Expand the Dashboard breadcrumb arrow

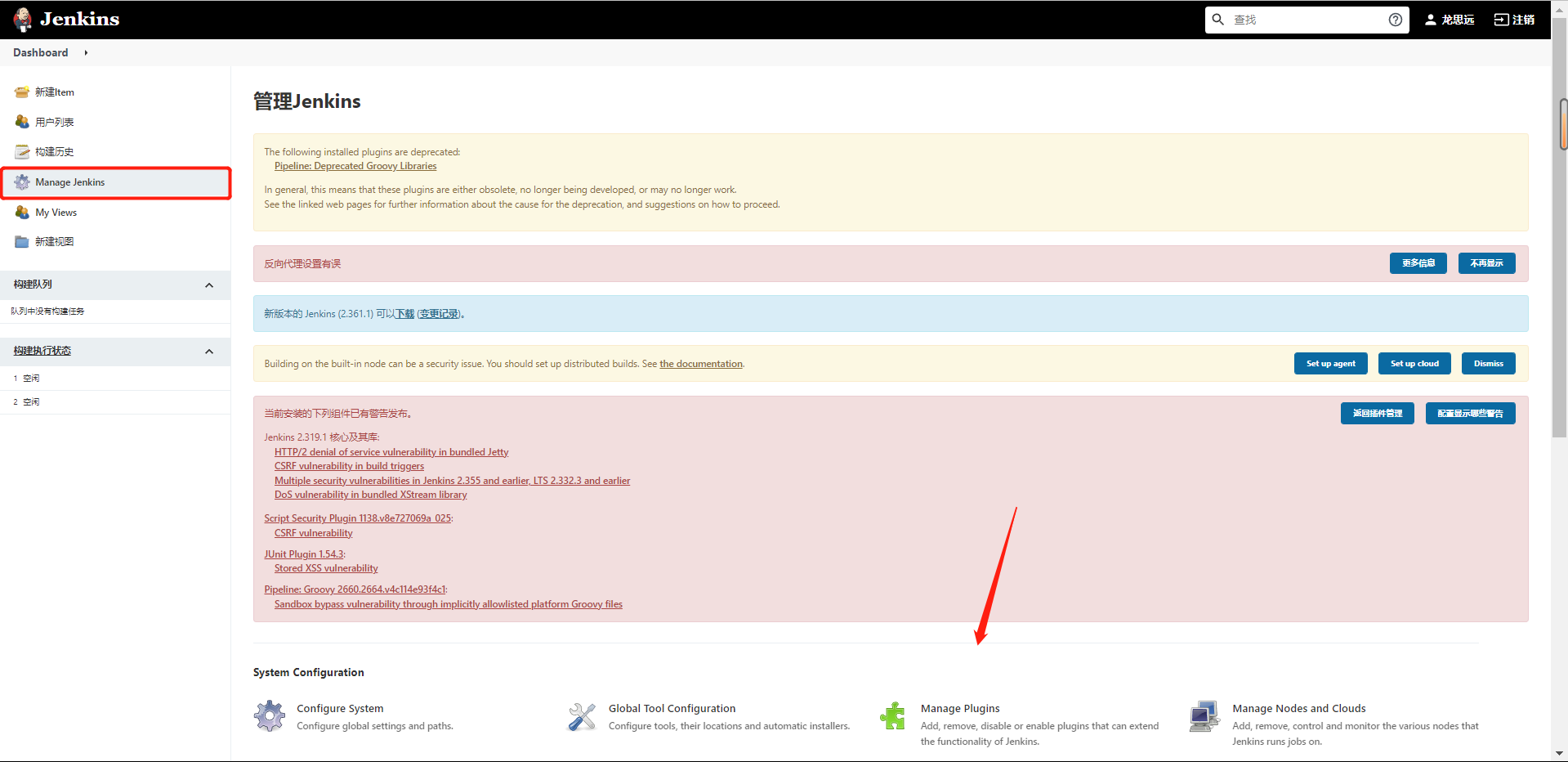(x=86, y=53)
